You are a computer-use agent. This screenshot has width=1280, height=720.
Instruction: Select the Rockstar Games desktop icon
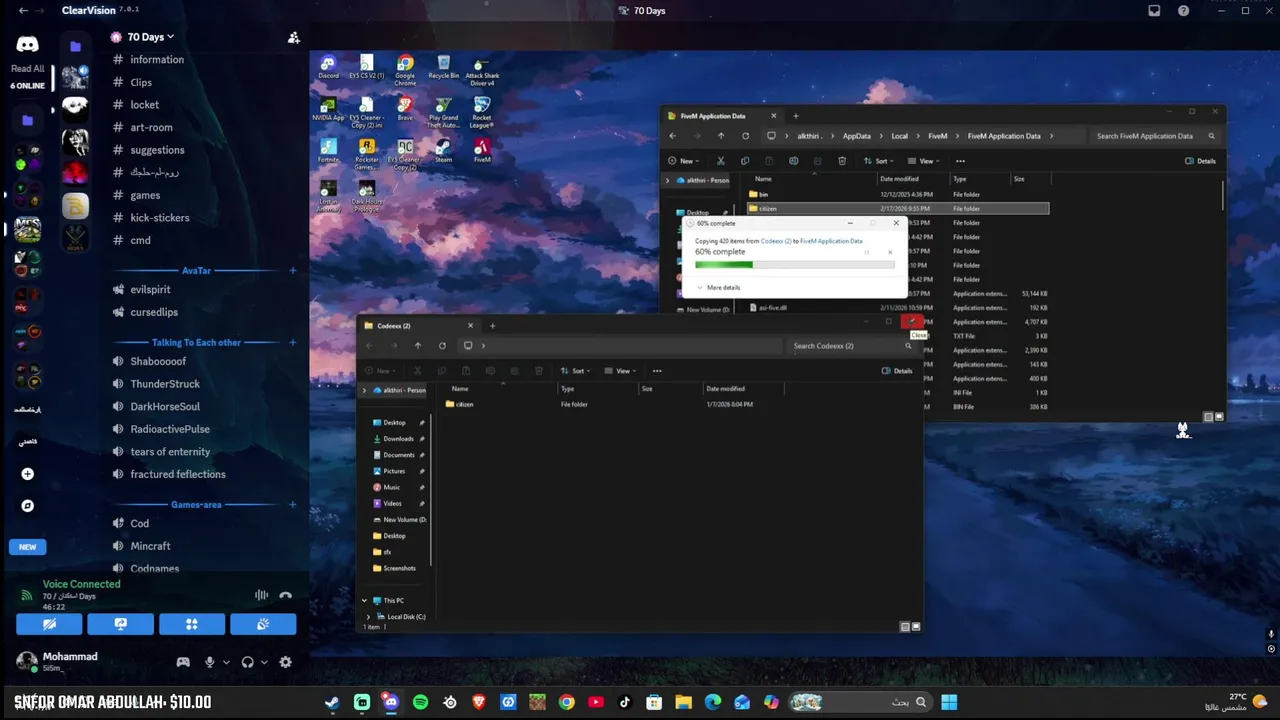coord(367,154)
